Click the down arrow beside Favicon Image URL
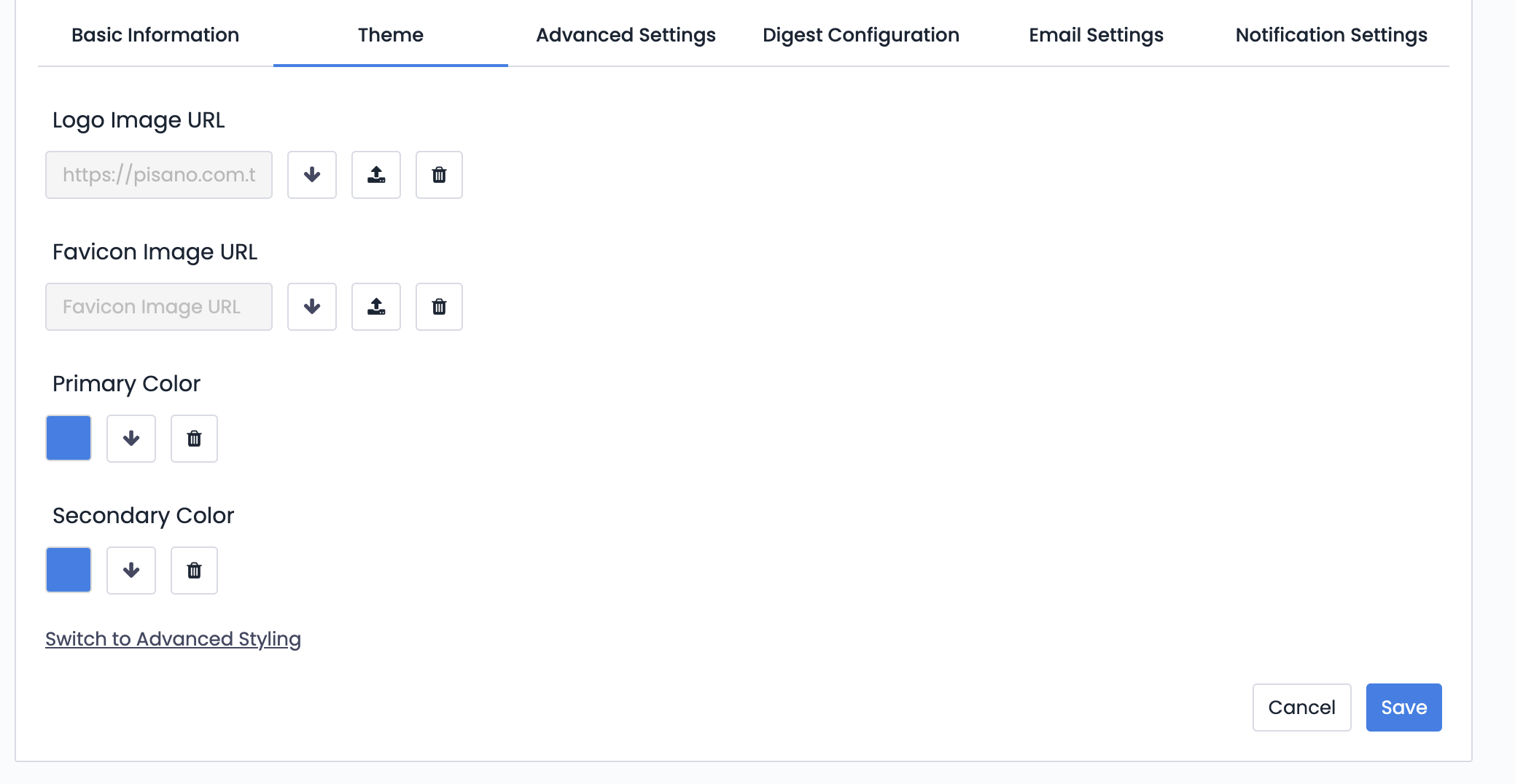Image resolution: width=1515 pixels, height=784 pixels. click(x=312, y=307)
